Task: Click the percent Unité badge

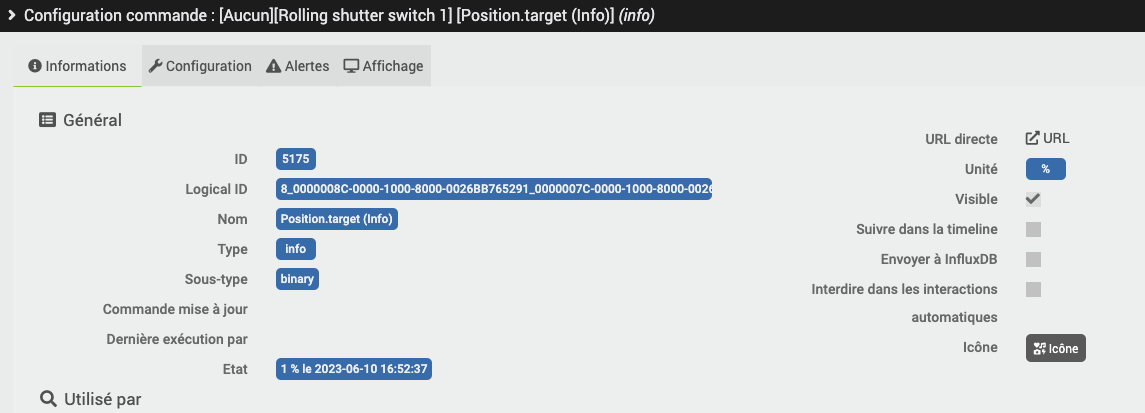Action: [1046, 169]
